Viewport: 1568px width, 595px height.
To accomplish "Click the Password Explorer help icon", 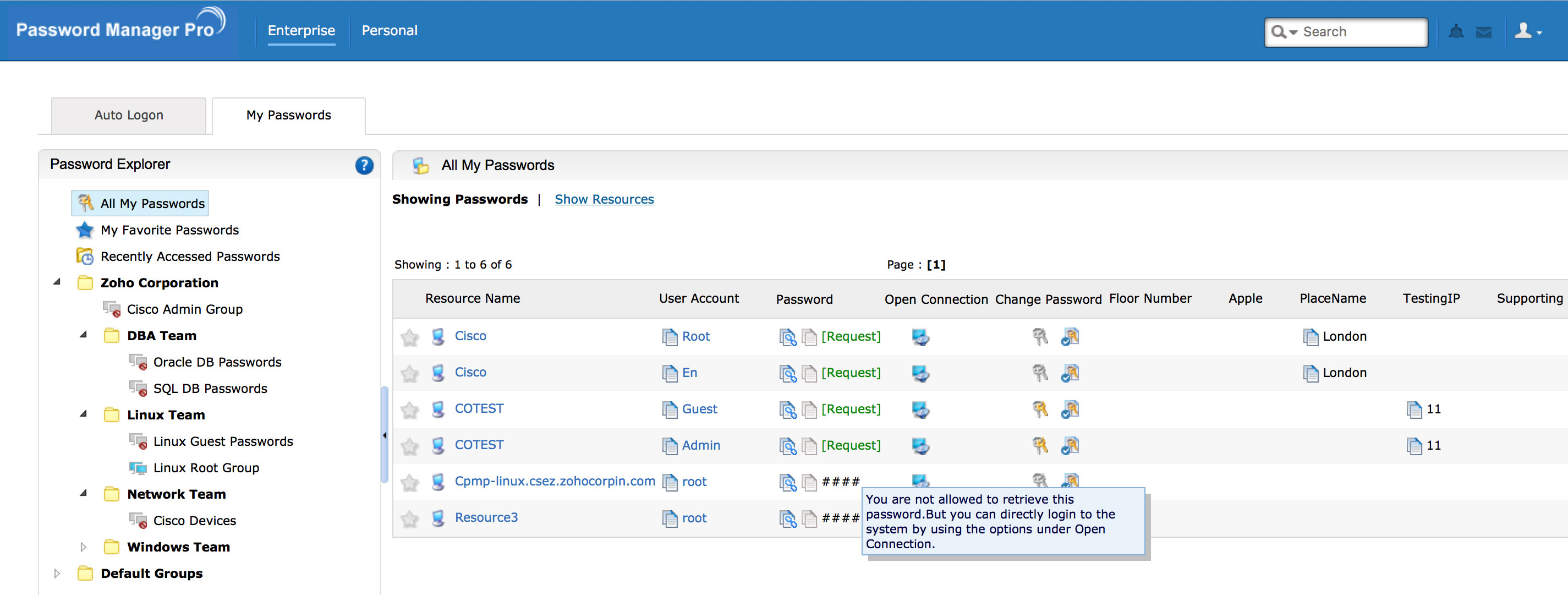I will click(x=364, y=165).
